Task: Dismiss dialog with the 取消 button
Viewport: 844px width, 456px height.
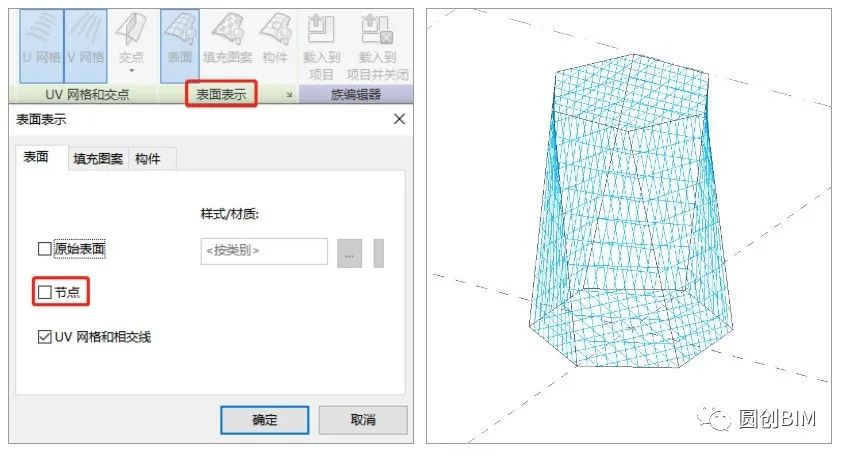Action: pos(363,420)
